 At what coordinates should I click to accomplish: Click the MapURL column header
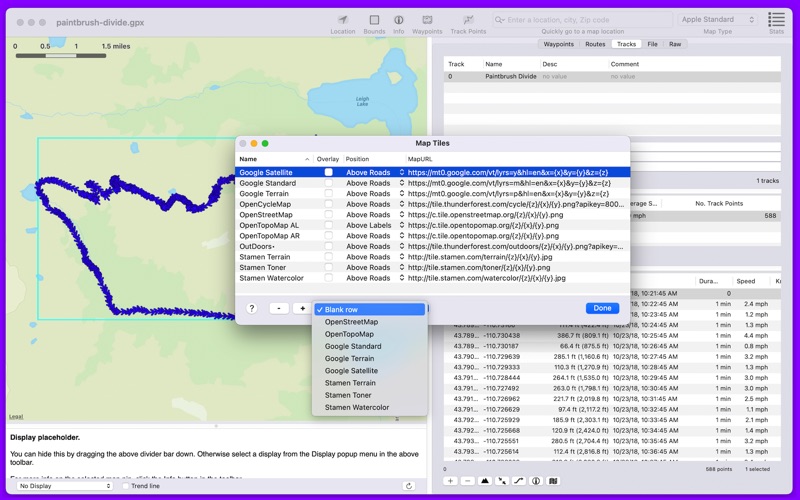pyautogui.click(x=517, y=159)
